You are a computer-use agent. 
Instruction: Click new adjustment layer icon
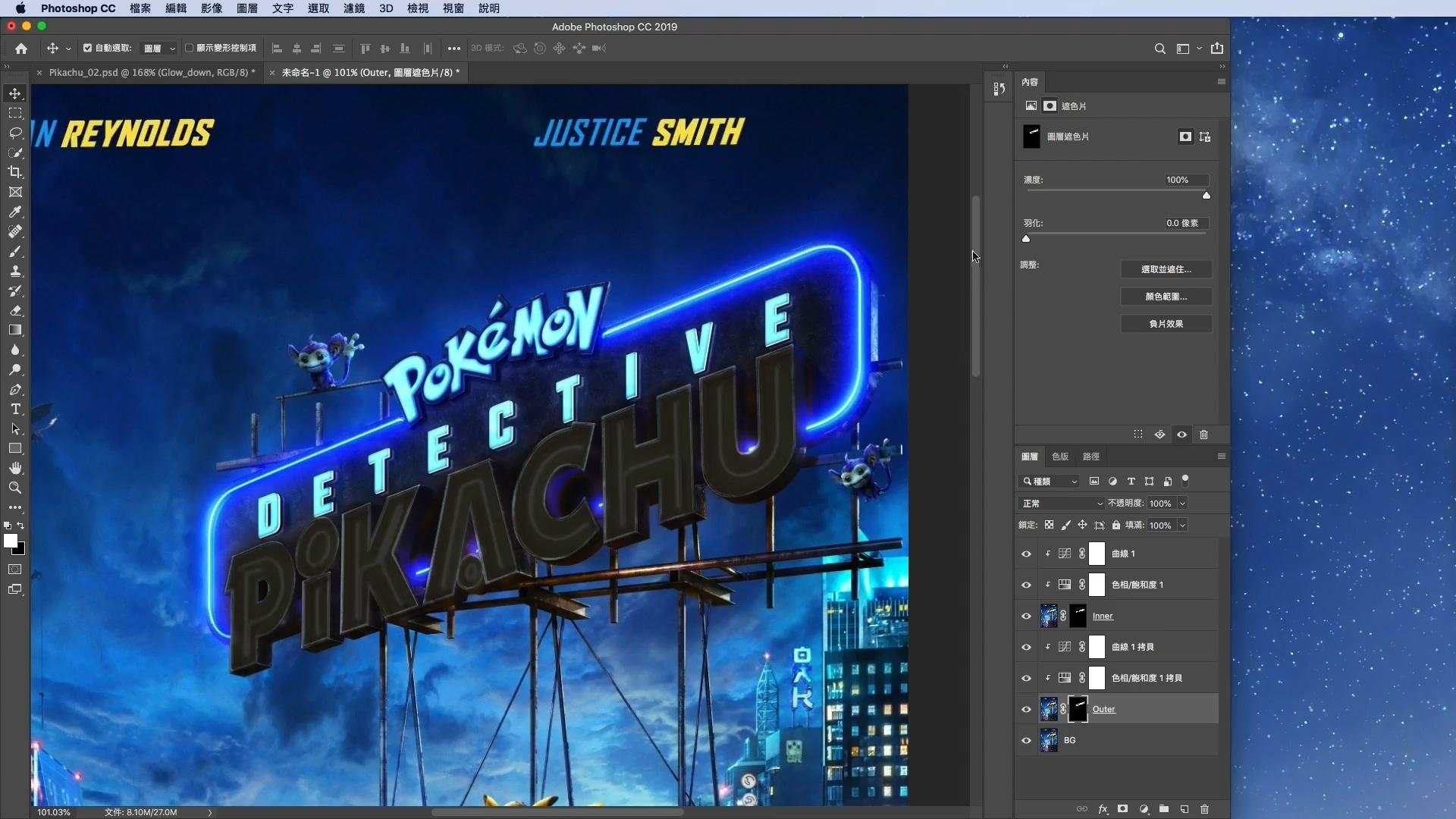point(1144,809)
